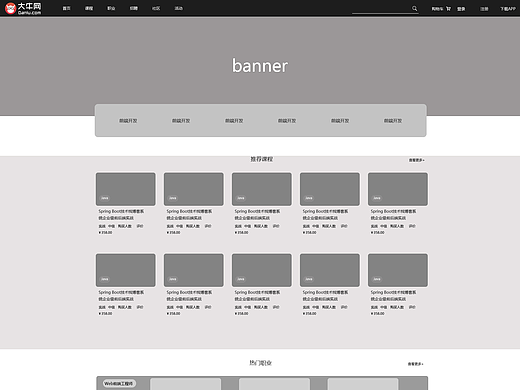Click ¥358.00 price of first bottom-row course
The height and width of the screenshot is (390, 520).
[105, 314]
